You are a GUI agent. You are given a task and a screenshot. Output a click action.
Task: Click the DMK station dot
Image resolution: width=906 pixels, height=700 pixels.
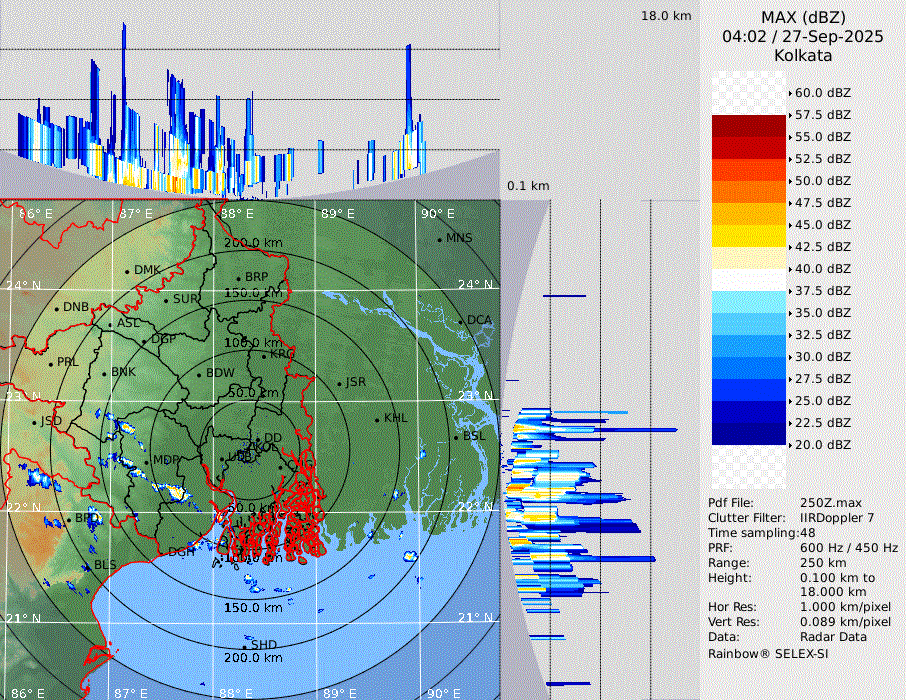click(x=127, y=271)
